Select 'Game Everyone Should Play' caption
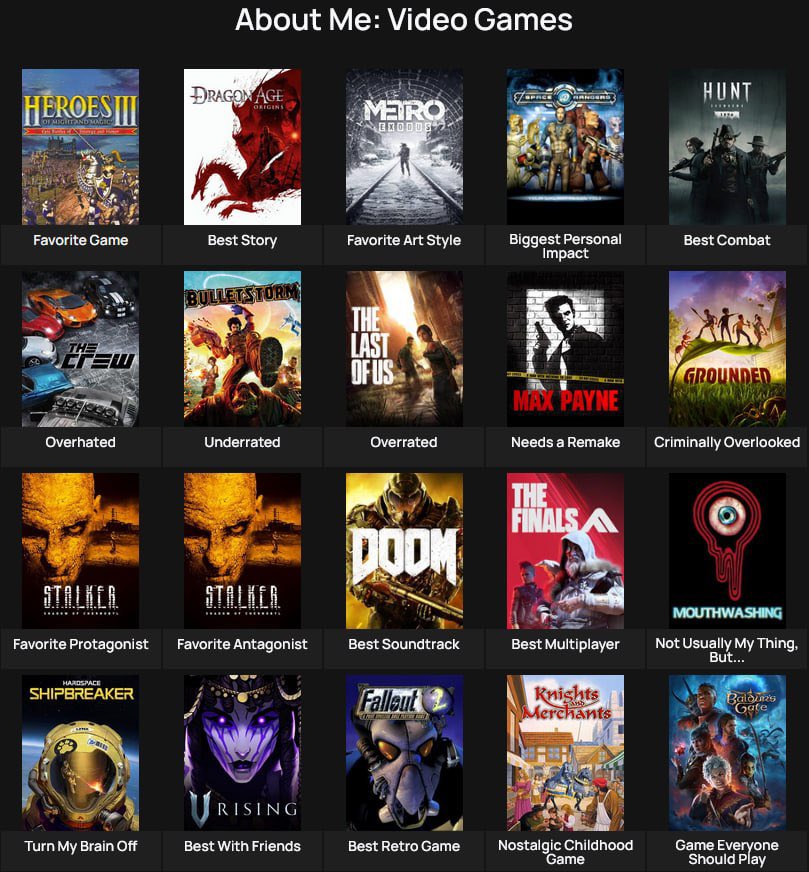809x872 pixels. click(727, 852)
